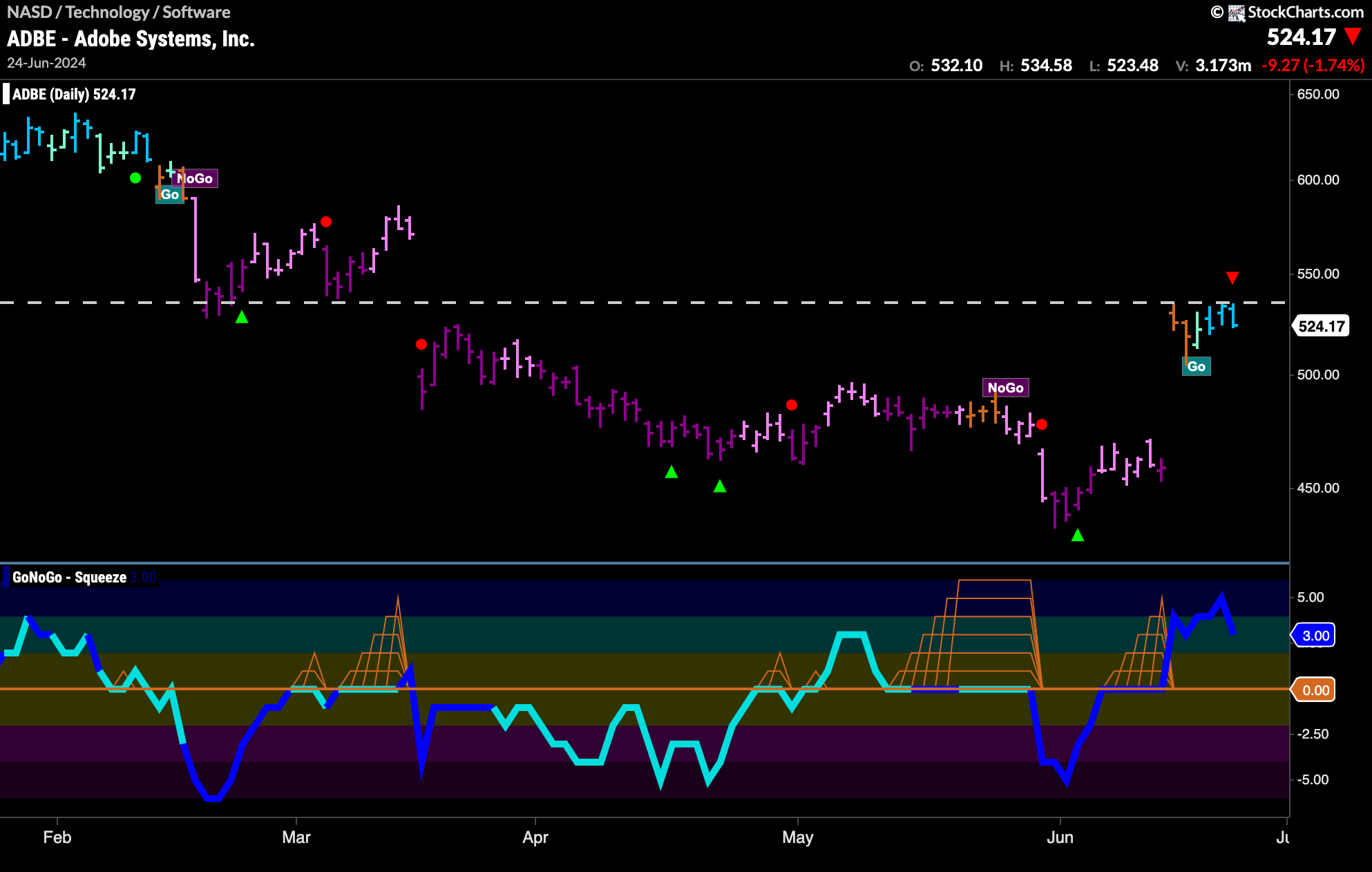
Task: Click the green up triangle in early June
Action: tap(1078, 535)
